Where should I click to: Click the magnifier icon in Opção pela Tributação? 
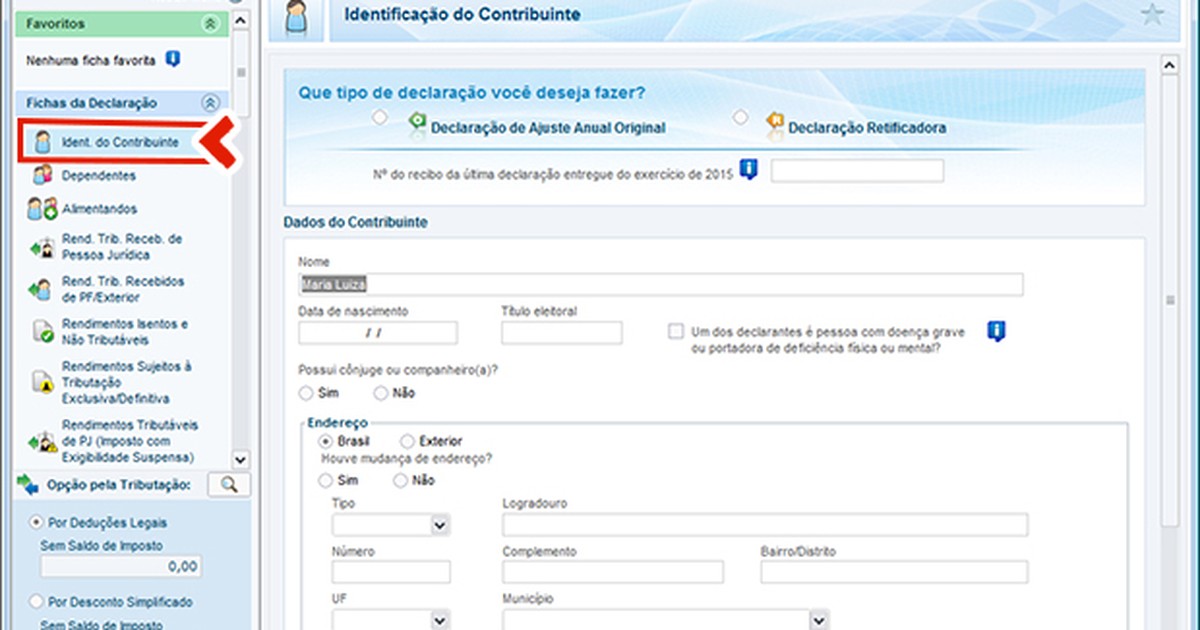(x=228, y=484)
